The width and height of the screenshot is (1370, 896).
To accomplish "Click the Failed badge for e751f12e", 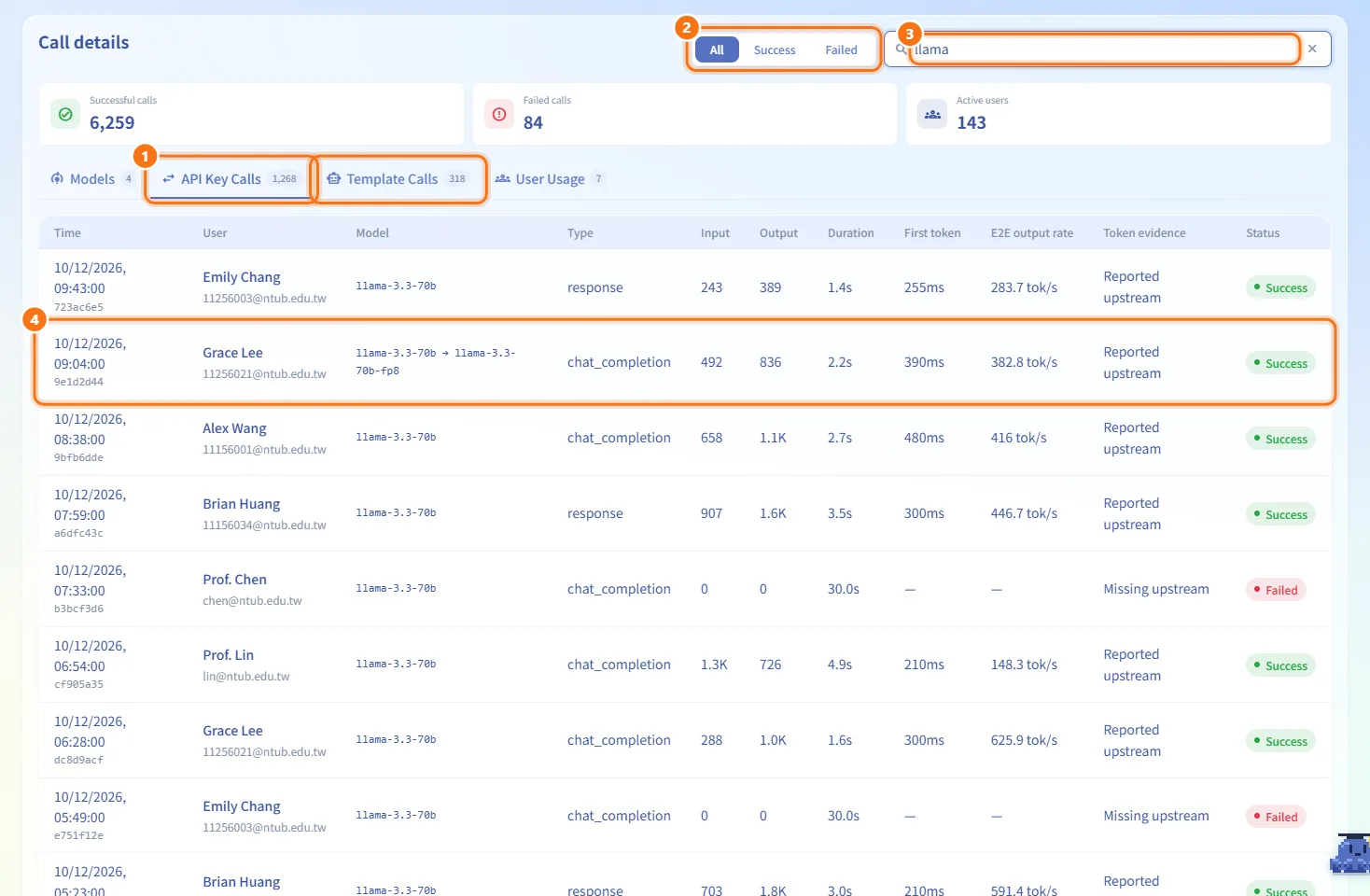I will click(x=1275, y=817).
